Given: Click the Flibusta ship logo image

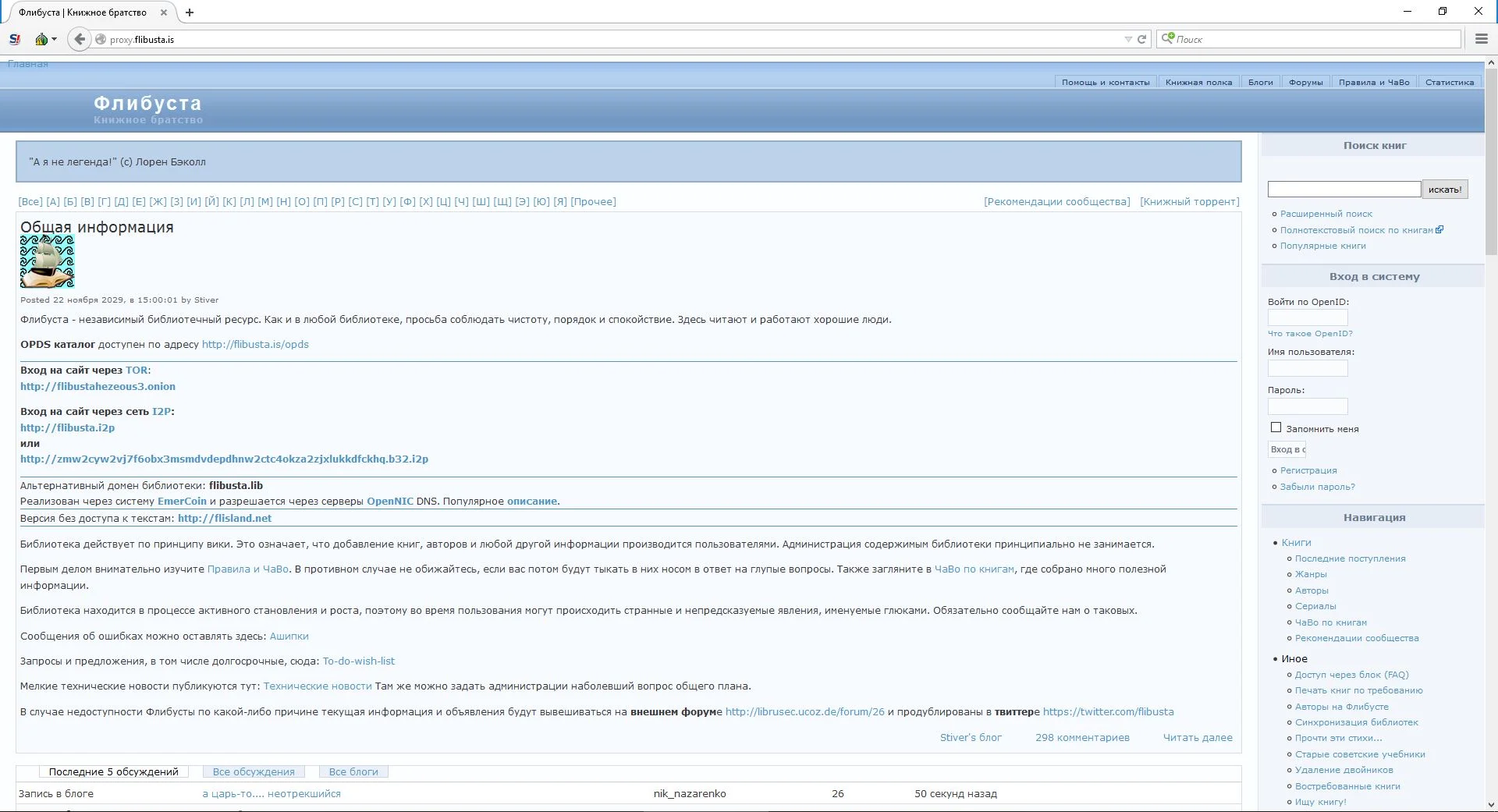Looking at the screenshot, I should [47, 262].
